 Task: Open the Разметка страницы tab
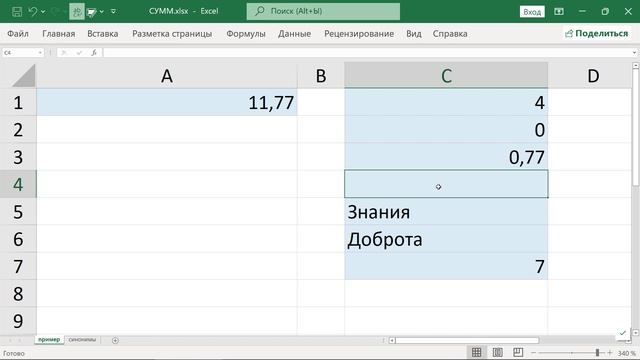(x=172, y=34)
